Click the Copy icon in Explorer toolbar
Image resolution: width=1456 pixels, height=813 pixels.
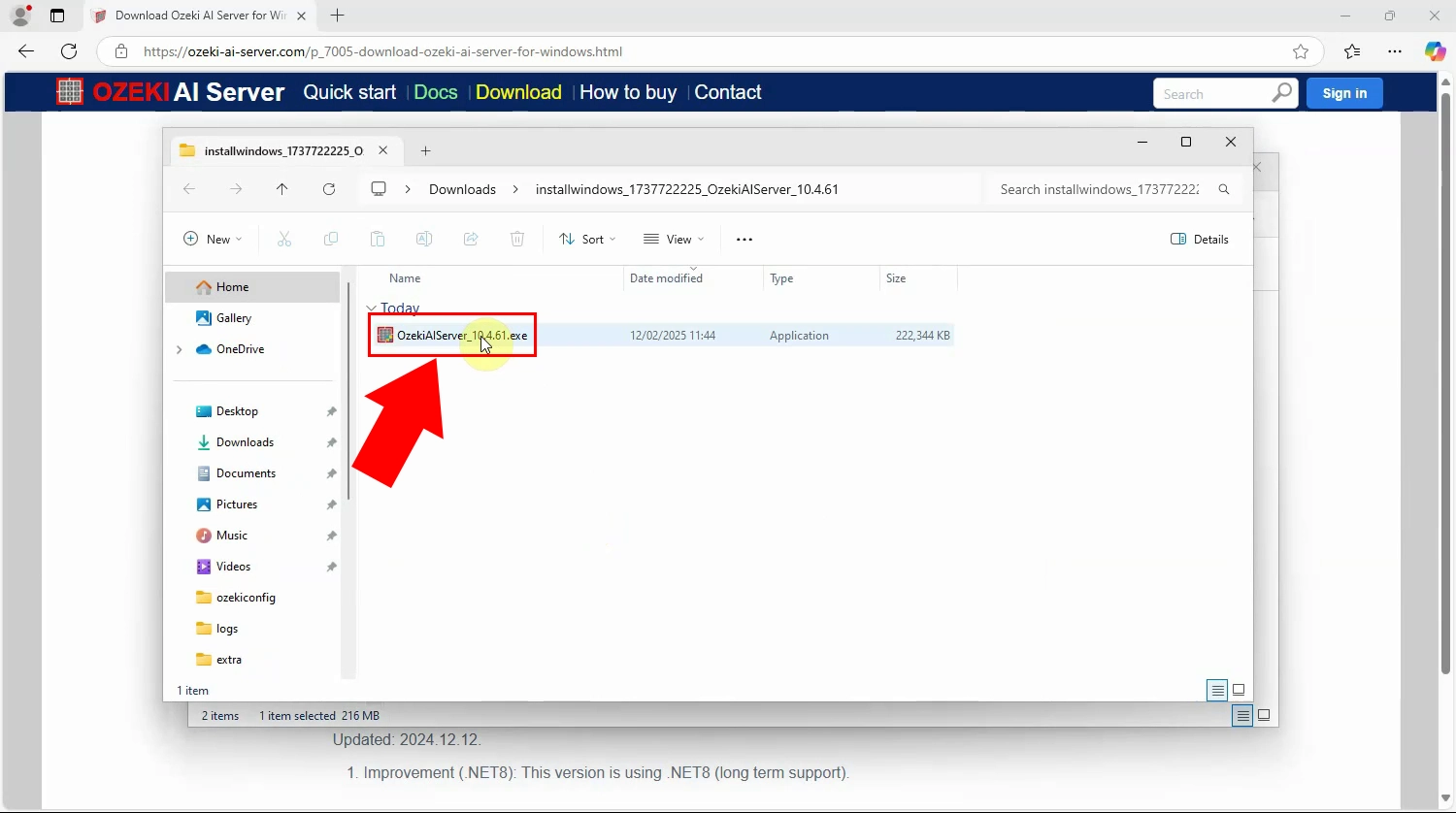tap(331, 239)
